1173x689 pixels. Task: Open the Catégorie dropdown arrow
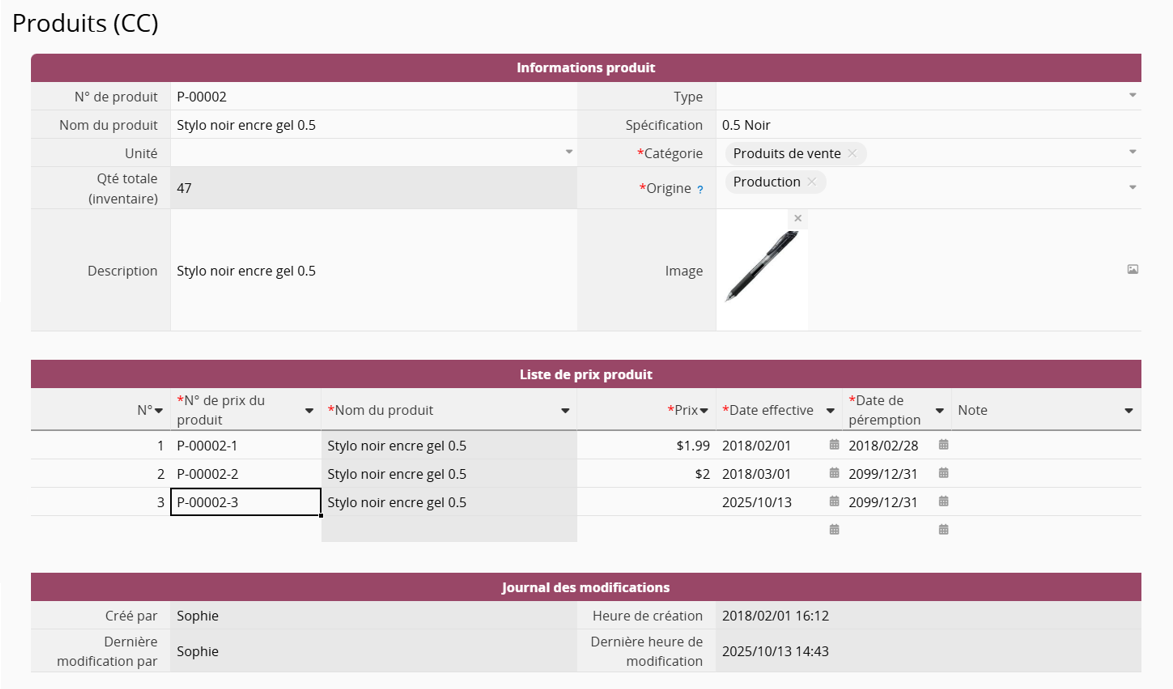pos(1132,153)
